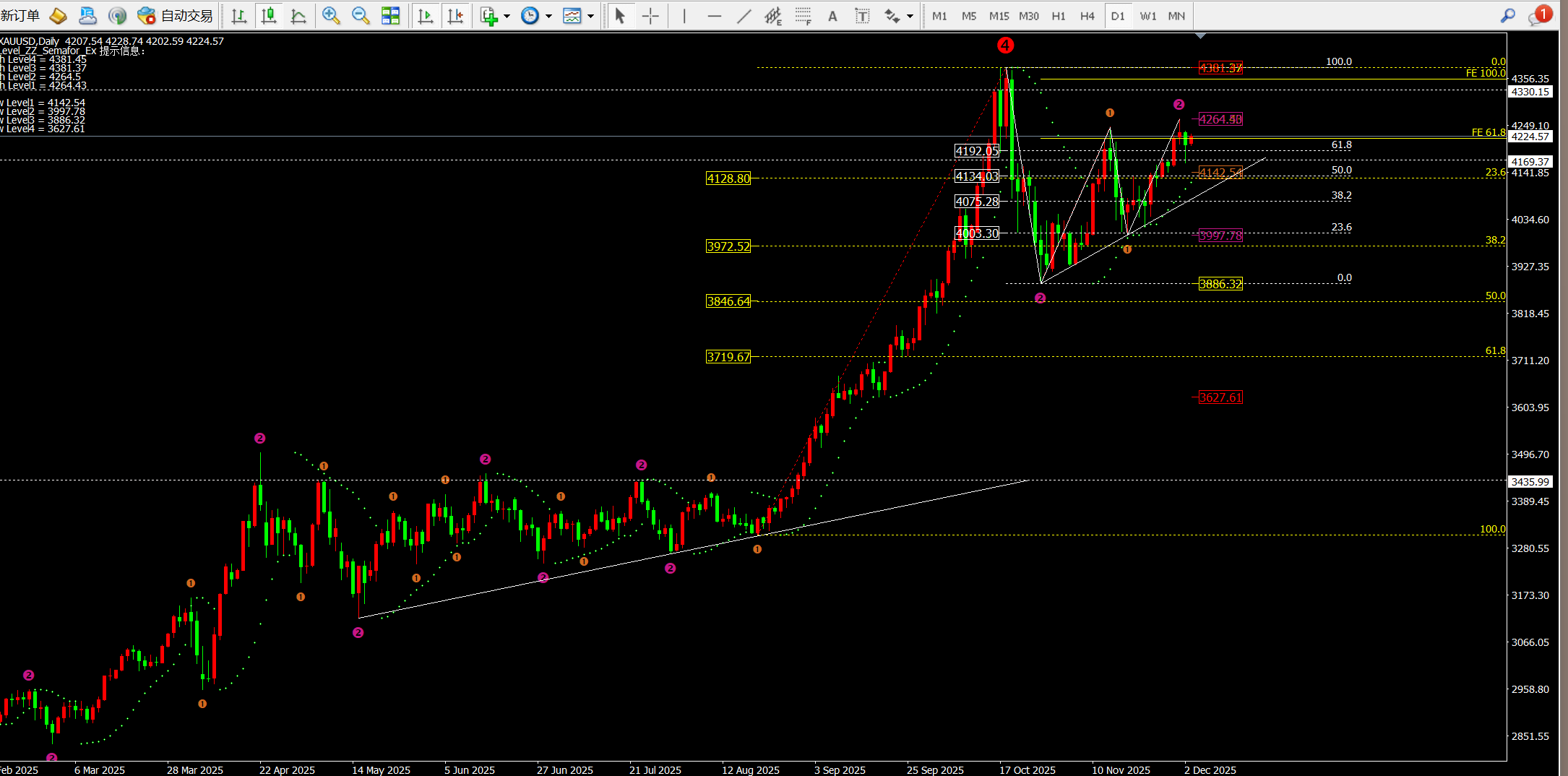Screen dimensions: 1568x776
Task: Click the 自动交易 auto trading button
Action: click(176, 16)
